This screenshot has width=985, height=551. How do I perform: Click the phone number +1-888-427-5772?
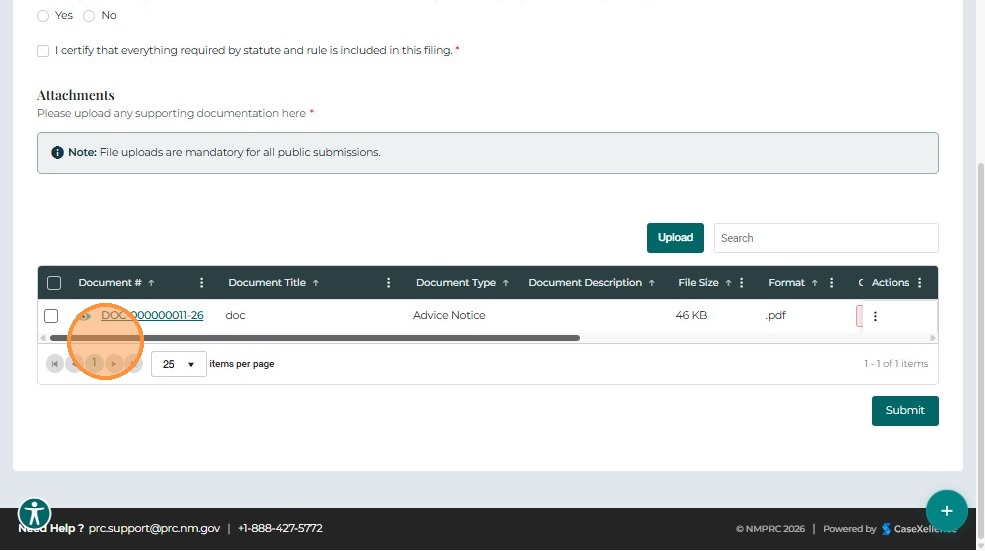(x=280, y=528)
